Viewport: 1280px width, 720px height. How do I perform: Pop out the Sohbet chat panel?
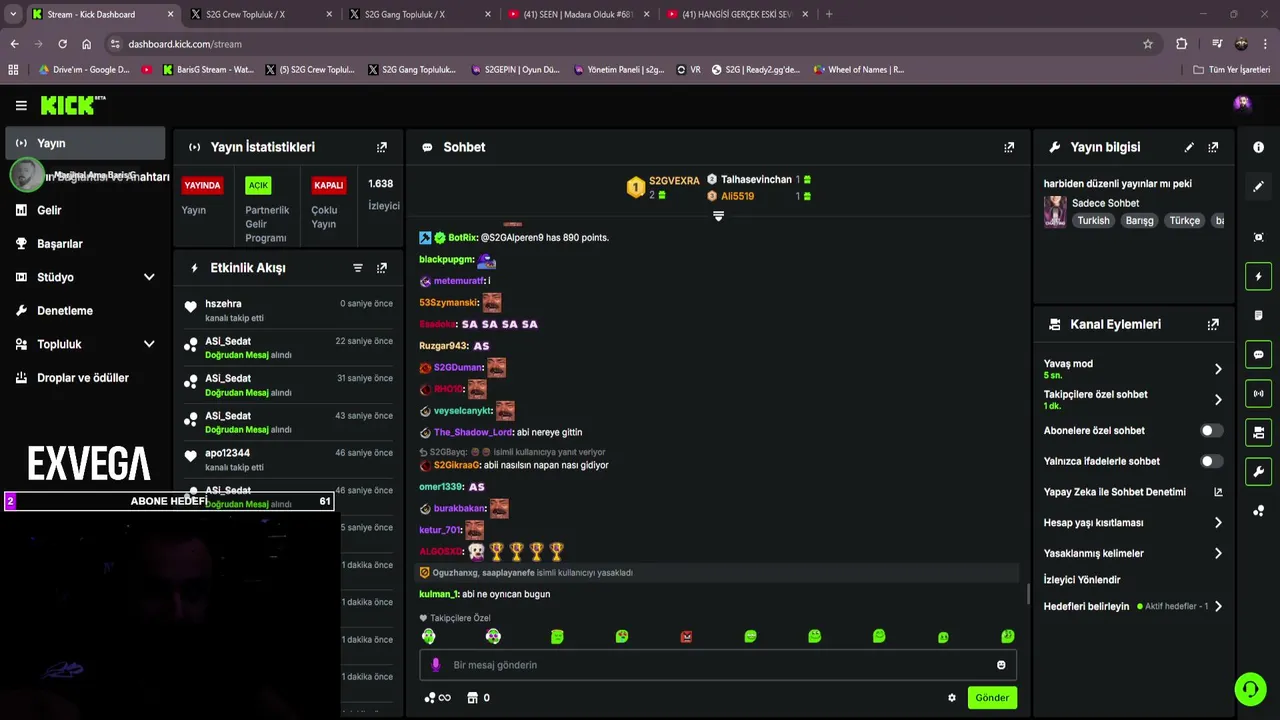pos(1009,147)
